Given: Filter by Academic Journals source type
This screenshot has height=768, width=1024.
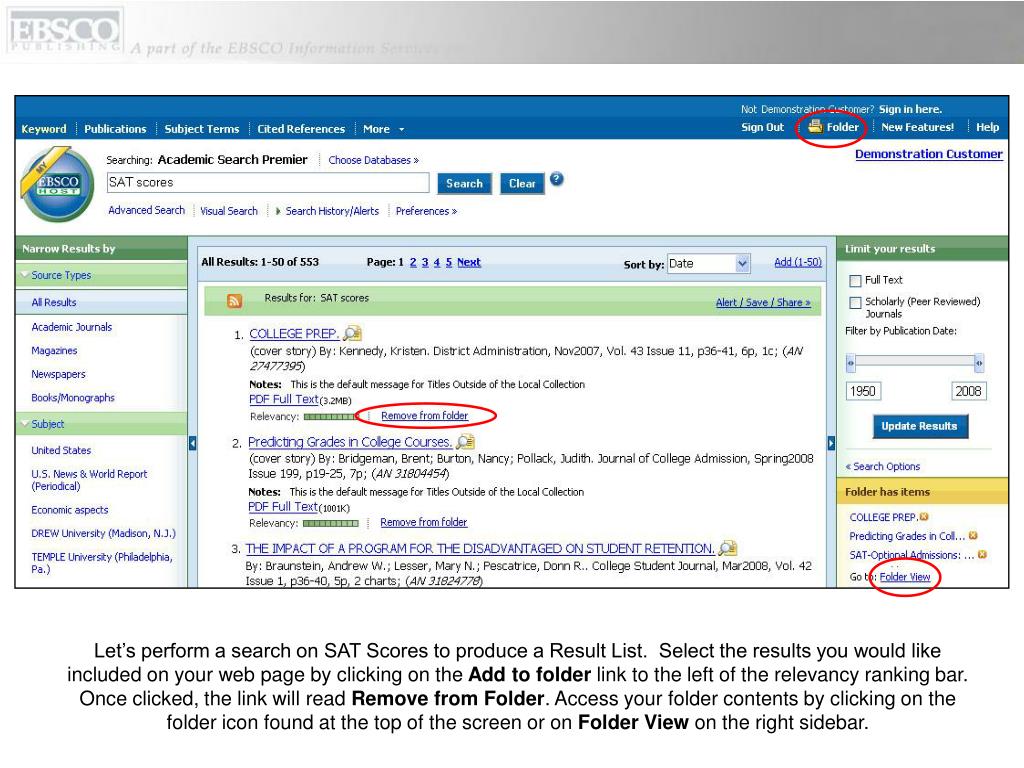Looking at the screenshot, I should pos(72,327).
